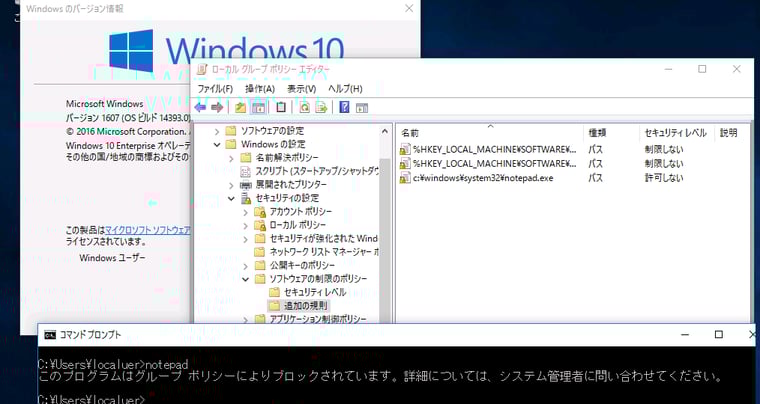Image resolution: width=760 pixels, height=404 pixels.
Task: Select the セキュリティ レベル tree item
Action: (x=315, y=292)
